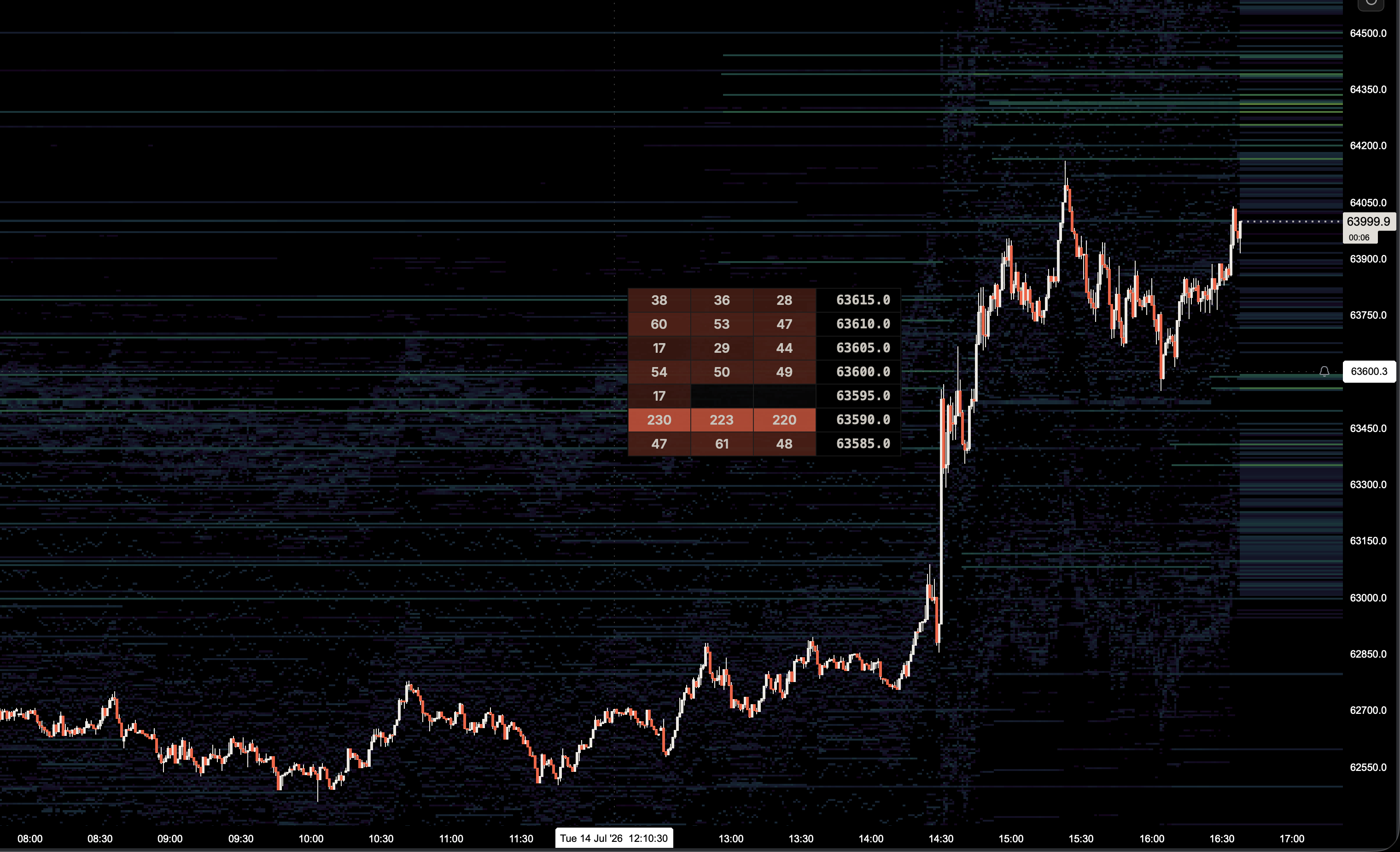1400x852 pixels.
Task: Click the 64500.0 label on the price axis
Action: [x=1368, y=34]
